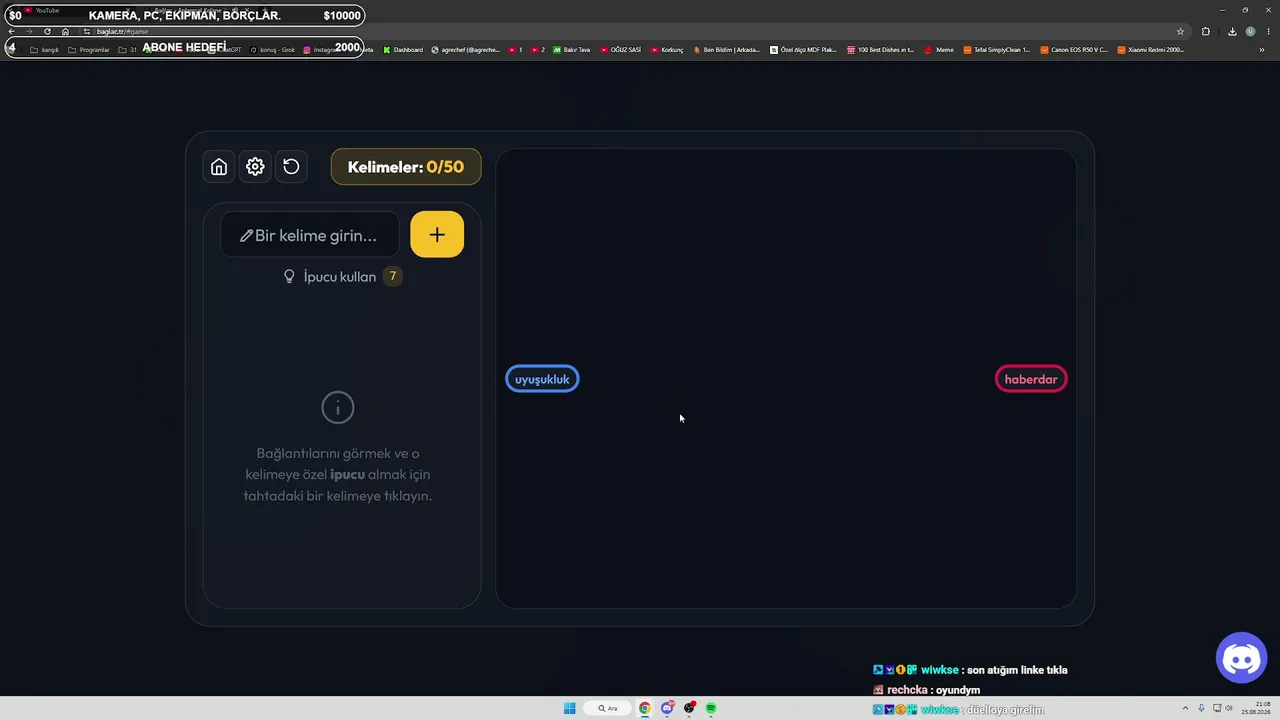
Task: Open the Discord floating button
Action: (x=1241, y=657)
